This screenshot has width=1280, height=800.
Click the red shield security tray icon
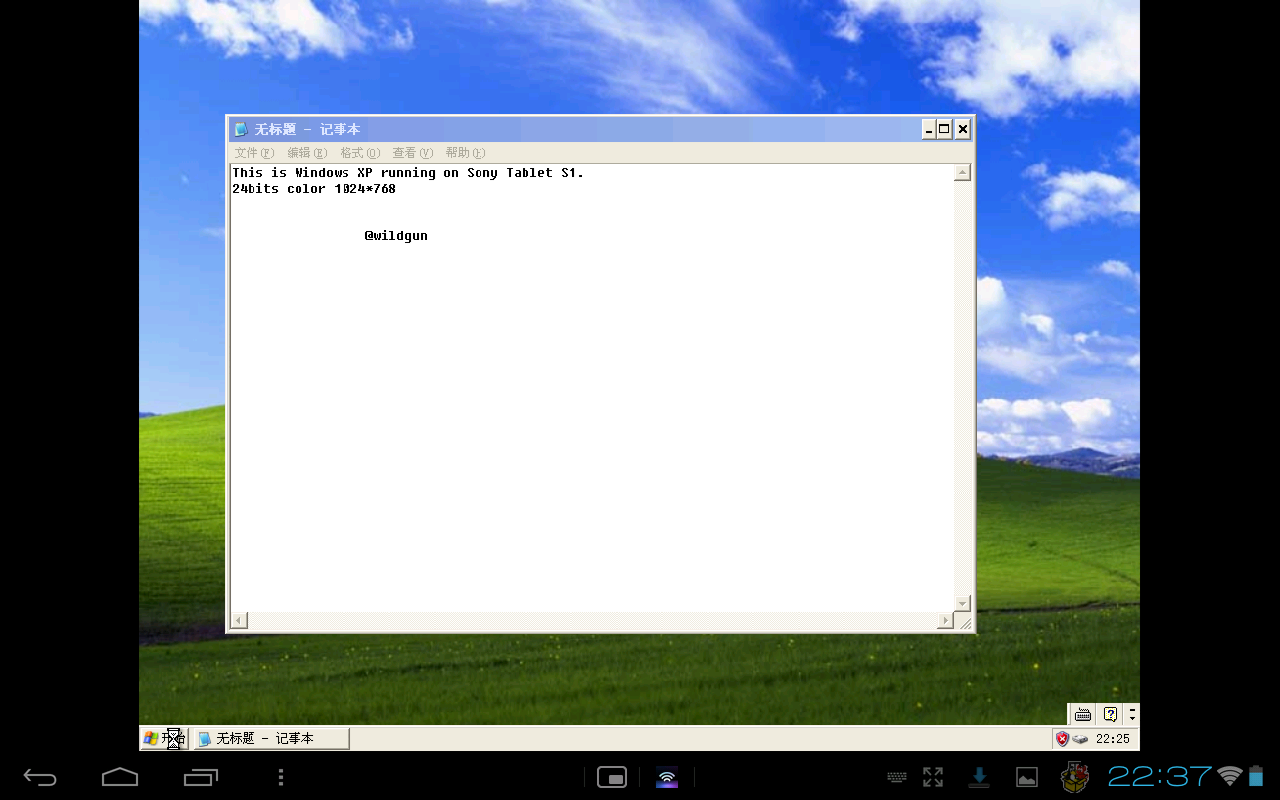coord(1062,739)
